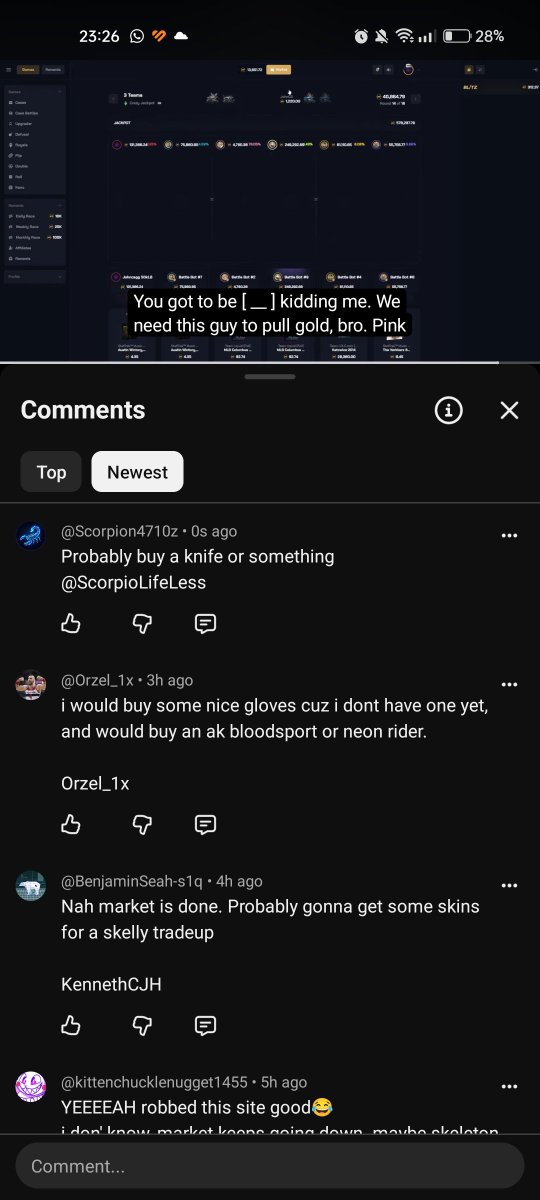The height and width of the screenshot is (1200, 540).
Task: Reply to @BenjaminSeah-s1q's comment
Action: coord(205,1025)
